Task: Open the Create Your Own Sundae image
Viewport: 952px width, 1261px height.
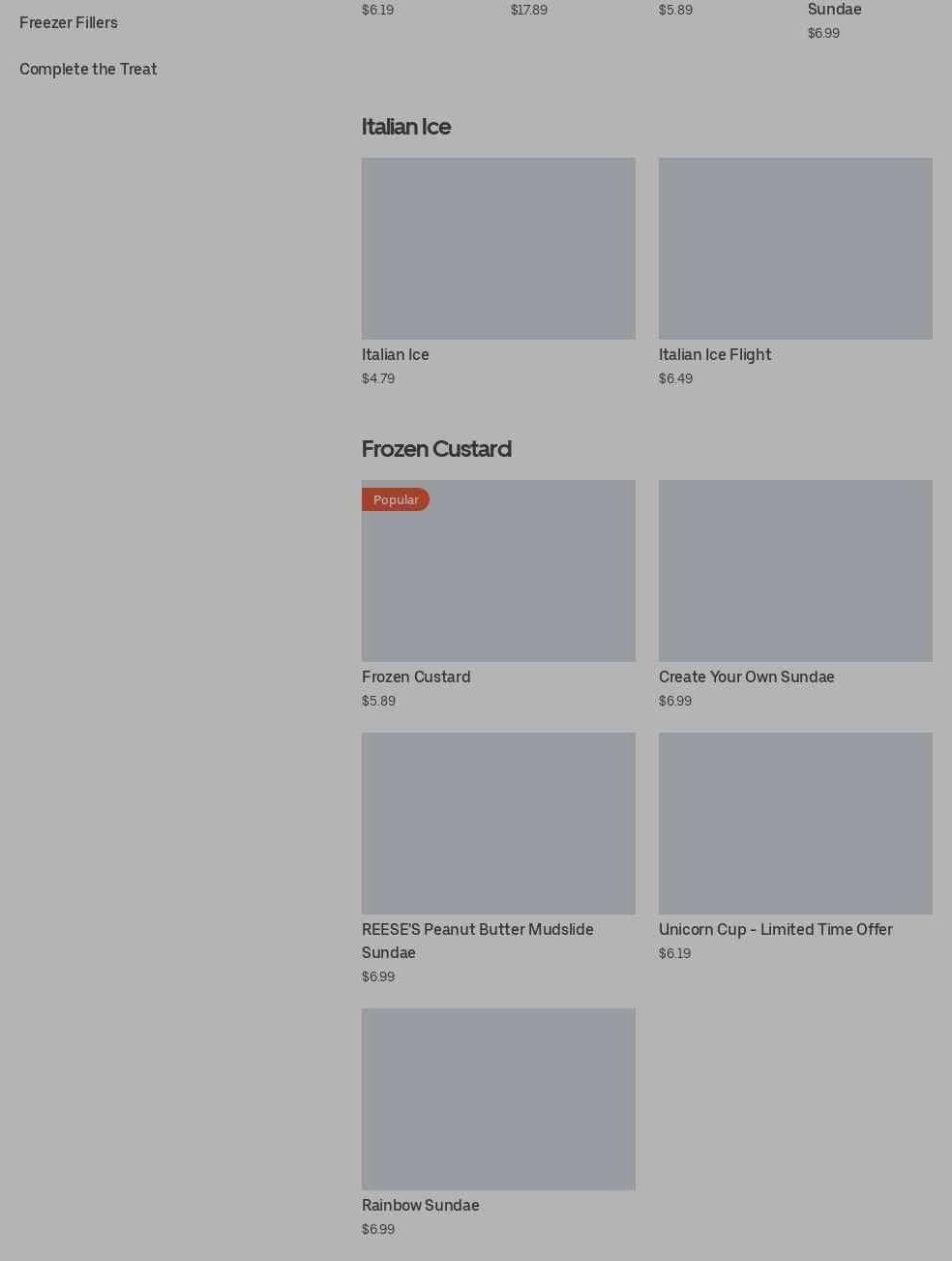Action: (795, 570)
